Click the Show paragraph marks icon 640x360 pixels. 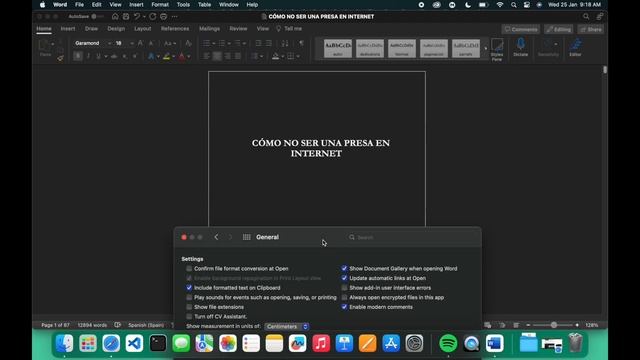(x=301, y=43)
